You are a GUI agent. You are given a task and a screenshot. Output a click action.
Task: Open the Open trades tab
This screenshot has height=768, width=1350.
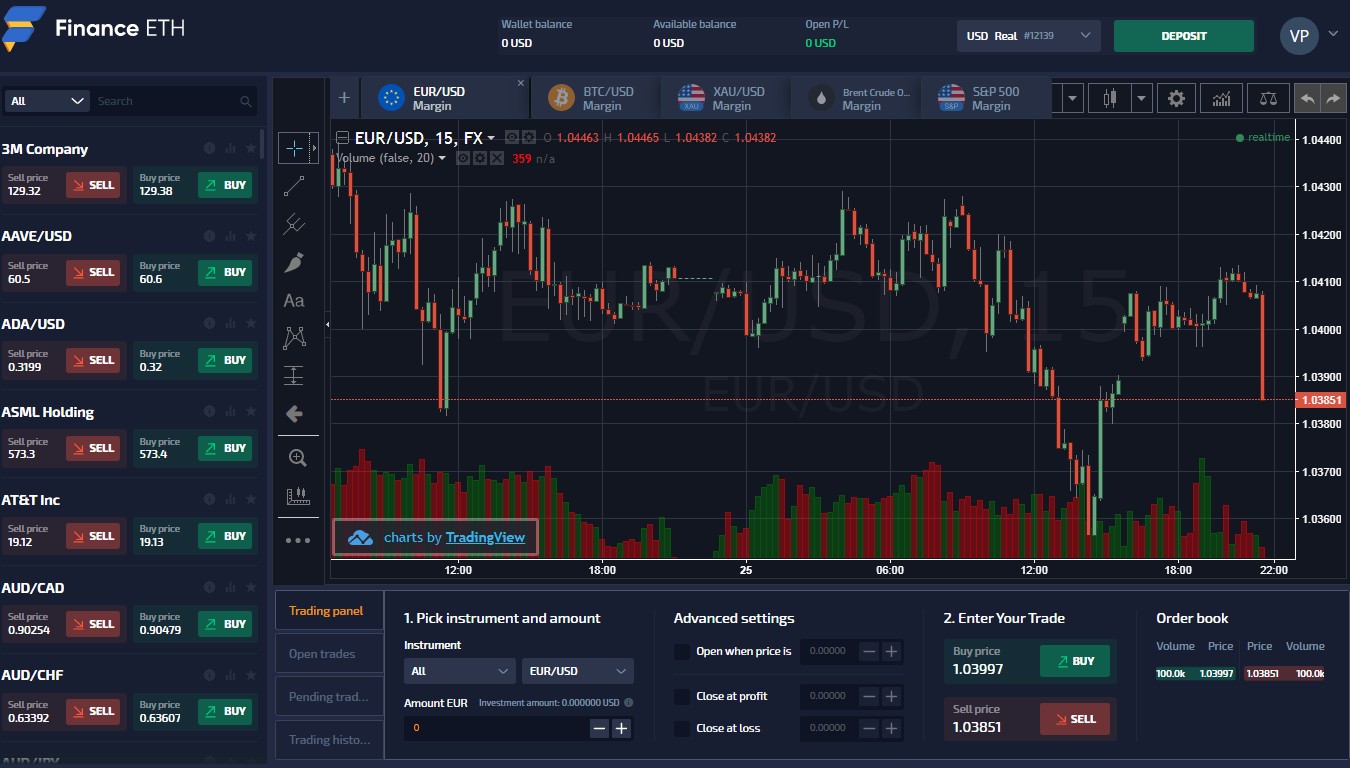click(x=329, y=654)
